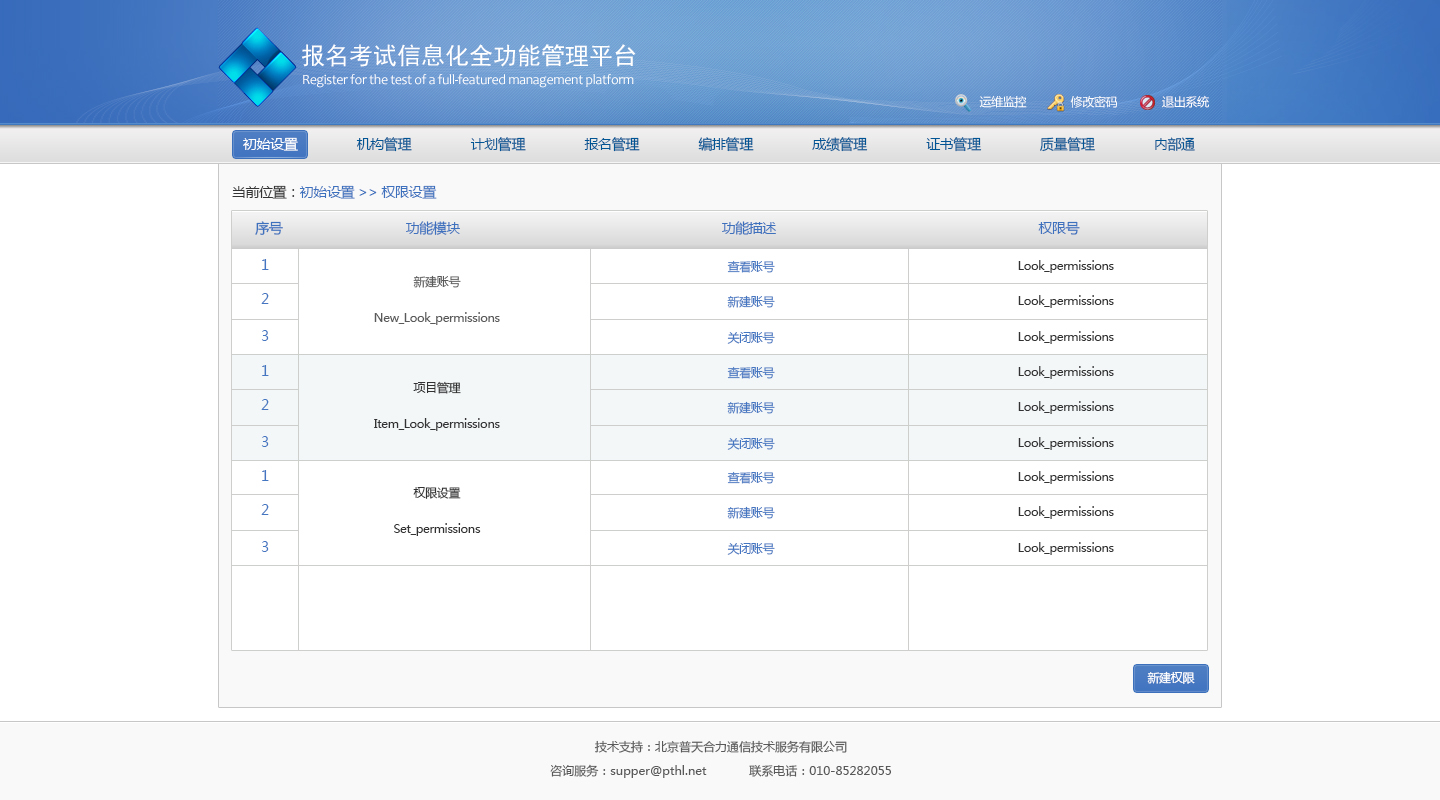Viewport: 1440px width, 800px height.
Task: Open the 证书管理 menu item
Action: tap(954, 144)
